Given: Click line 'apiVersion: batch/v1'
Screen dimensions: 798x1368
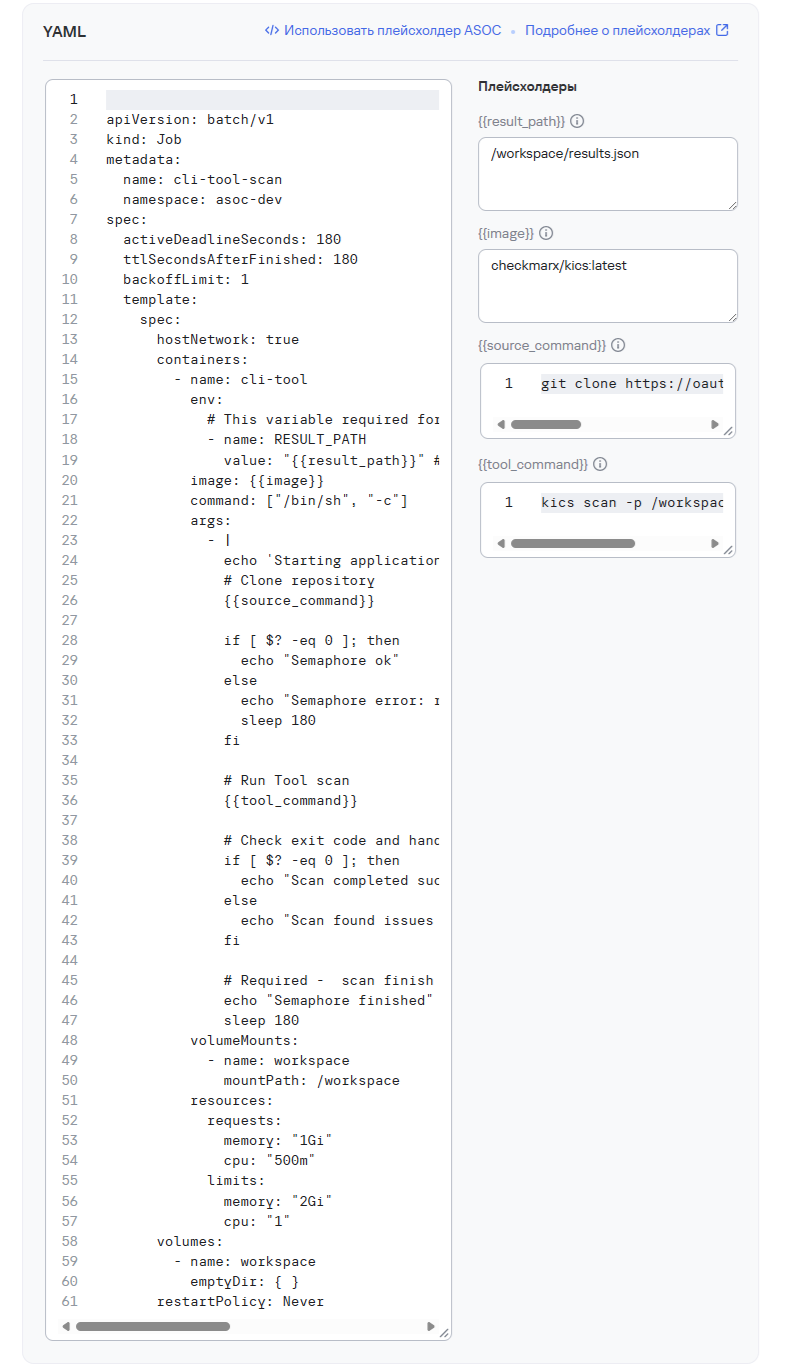Looking at the screenshot, I should tap(190, 120).
